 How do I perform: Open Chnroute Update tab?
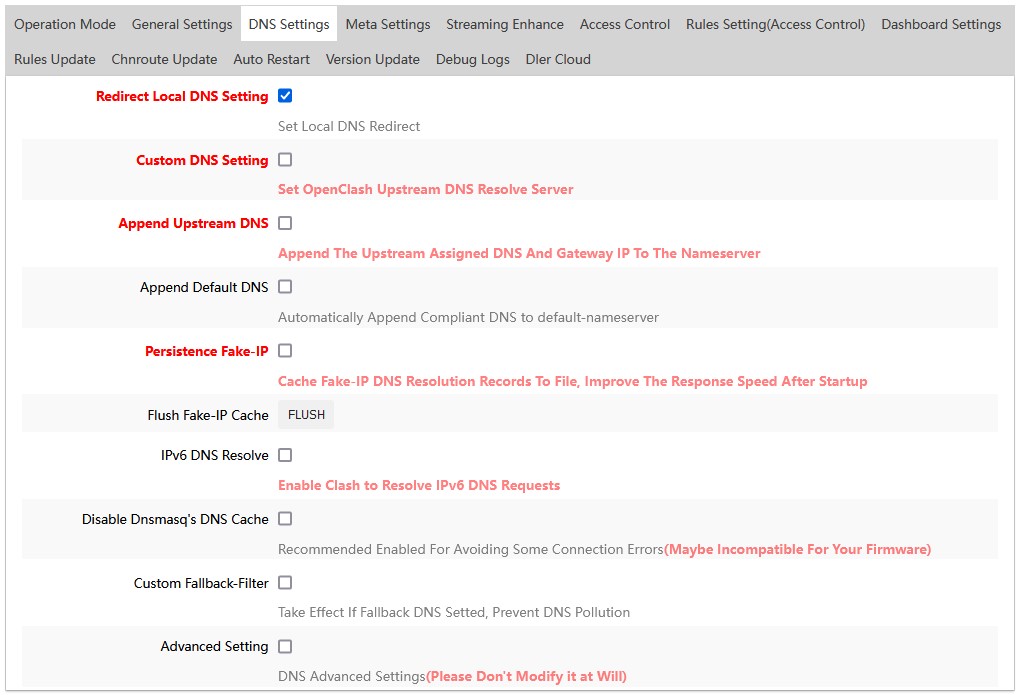[164, 59]
